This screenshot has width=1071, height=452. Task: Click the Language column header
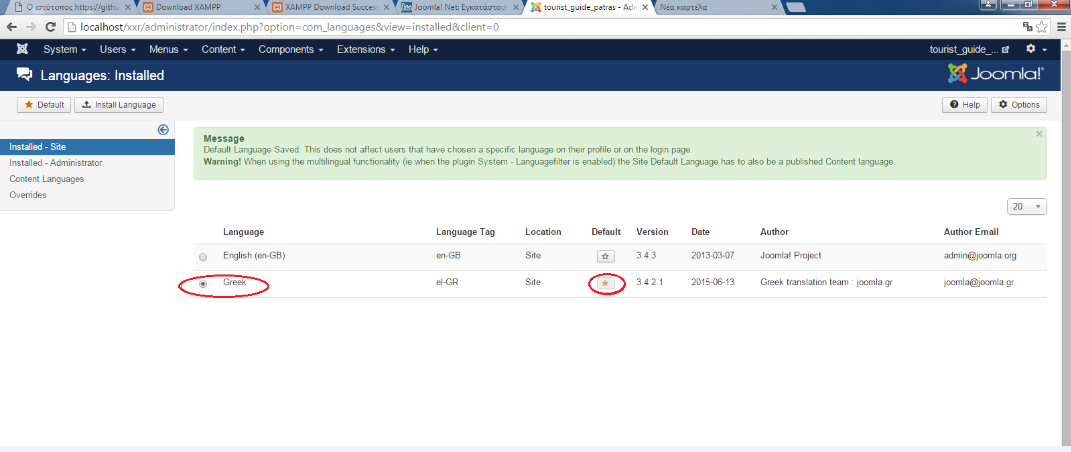[x=243, y=232]
